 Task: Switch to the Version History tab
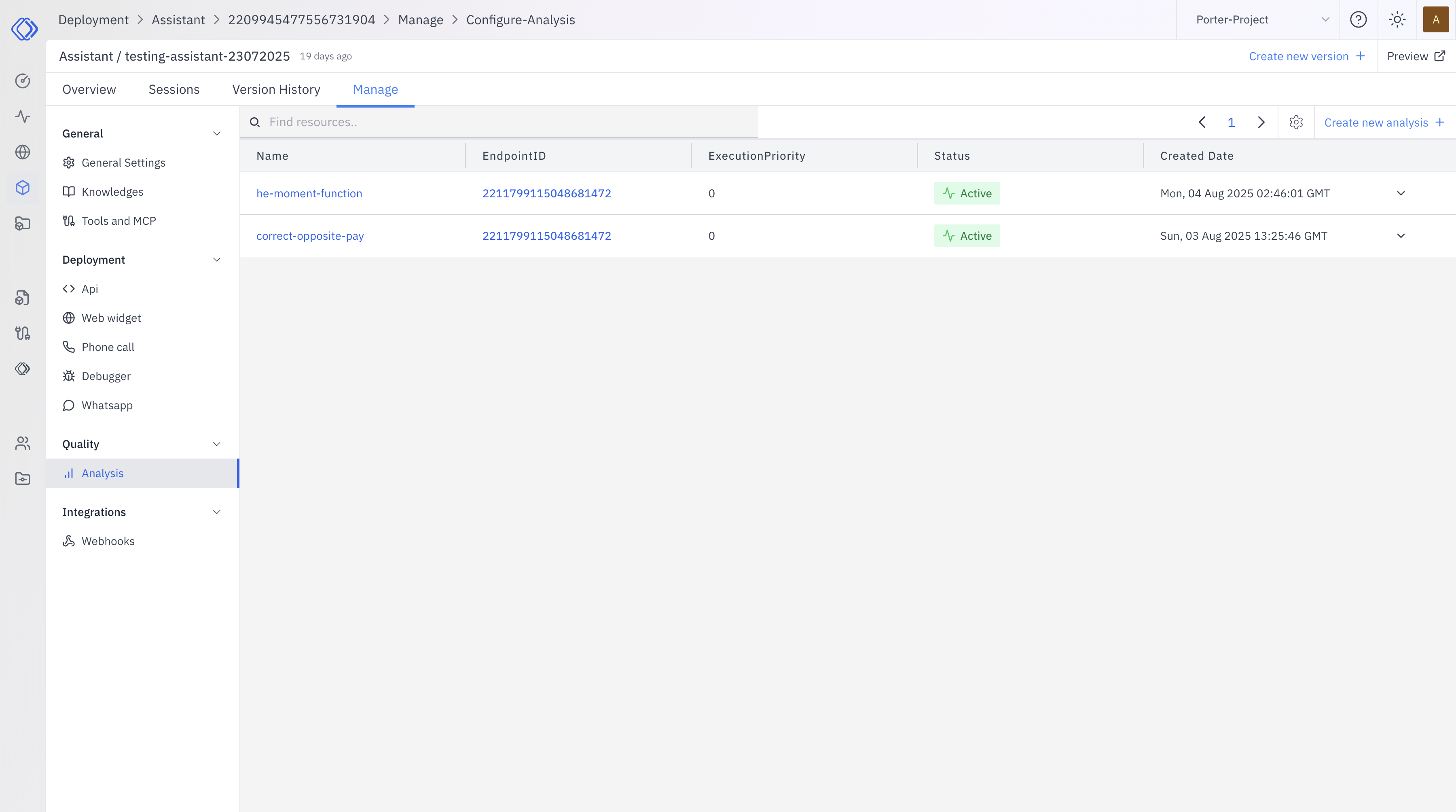(x=276, y=89)
